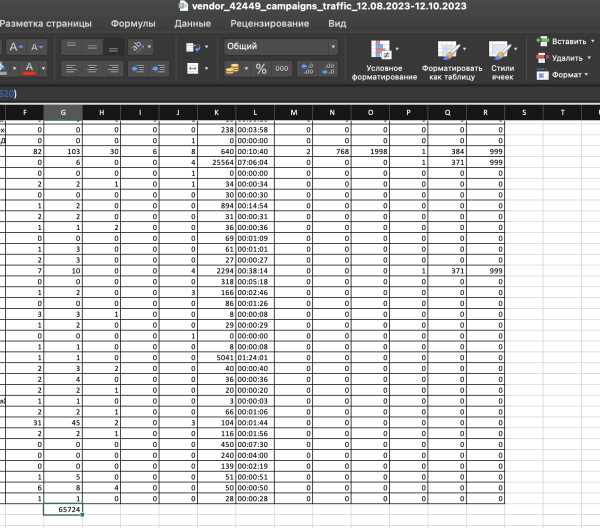Pick the red font color swatch

pyautogui.click(x=30, y=69)
